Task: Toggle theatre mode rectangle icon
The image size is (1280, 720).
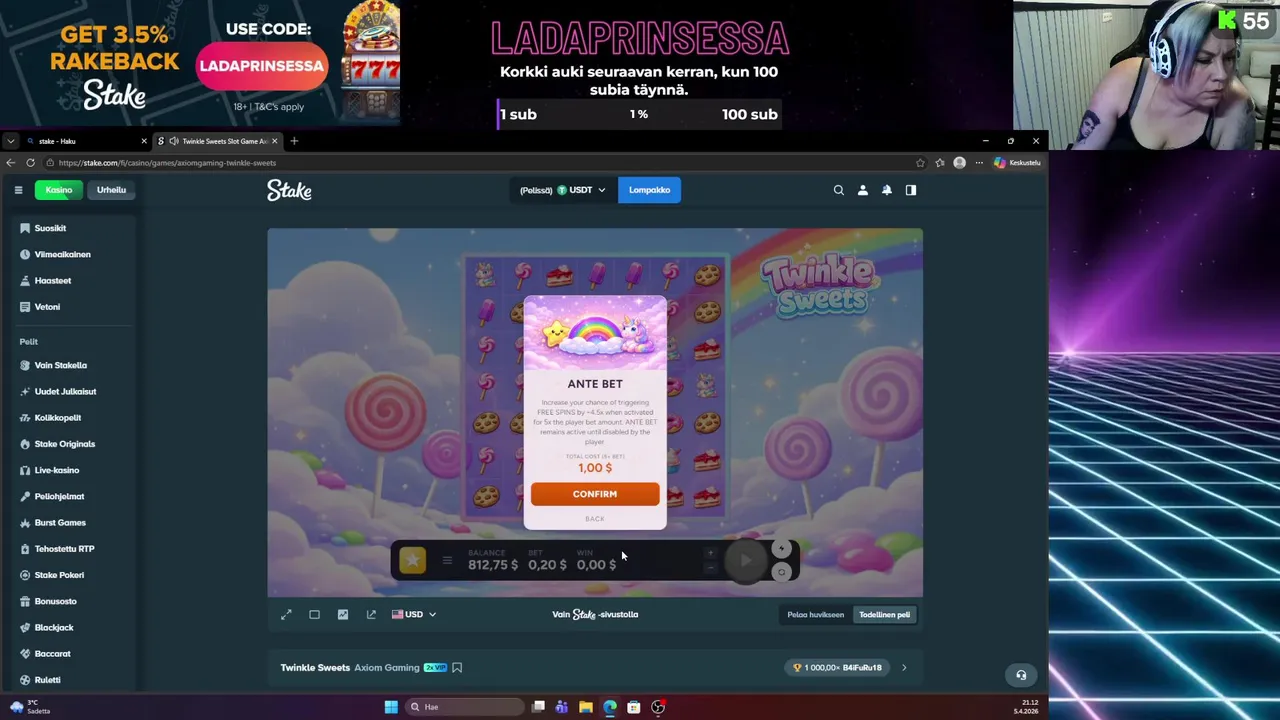Action: coord(314,614)
